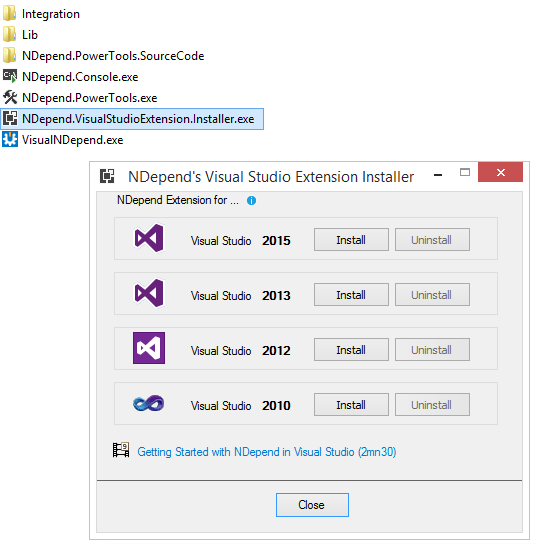The height and width of the screenshot is (550, 538).
Task: Select the NDepend.Console.exe file name
Action: point(80,77)
